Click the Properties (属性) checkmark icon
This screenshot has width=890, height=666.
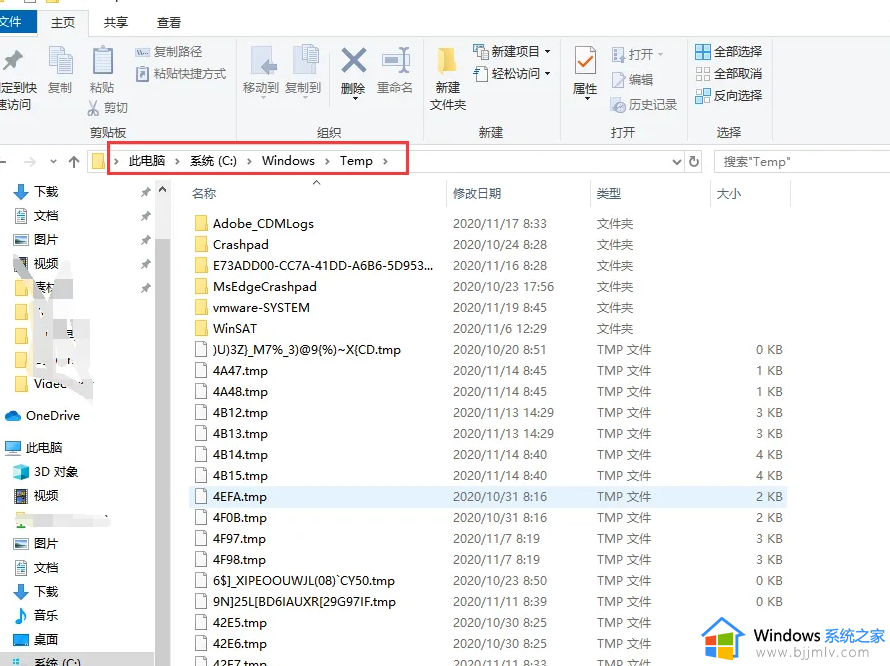[585, 60]
